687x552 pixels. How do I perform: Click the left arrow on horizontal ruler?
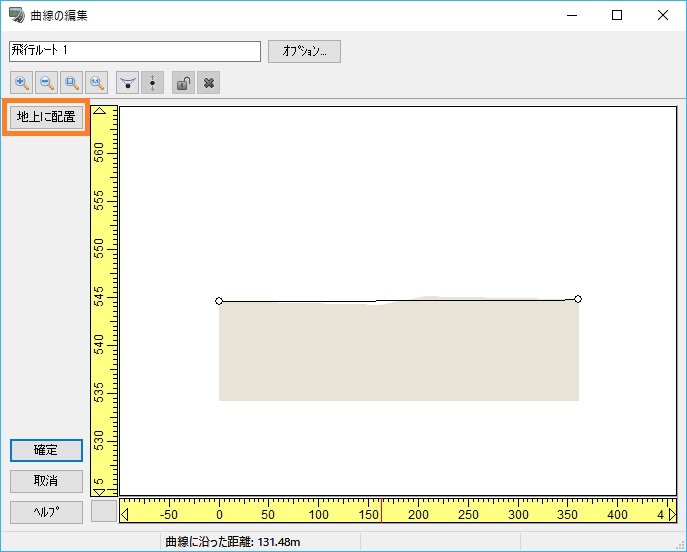(124, 514)
